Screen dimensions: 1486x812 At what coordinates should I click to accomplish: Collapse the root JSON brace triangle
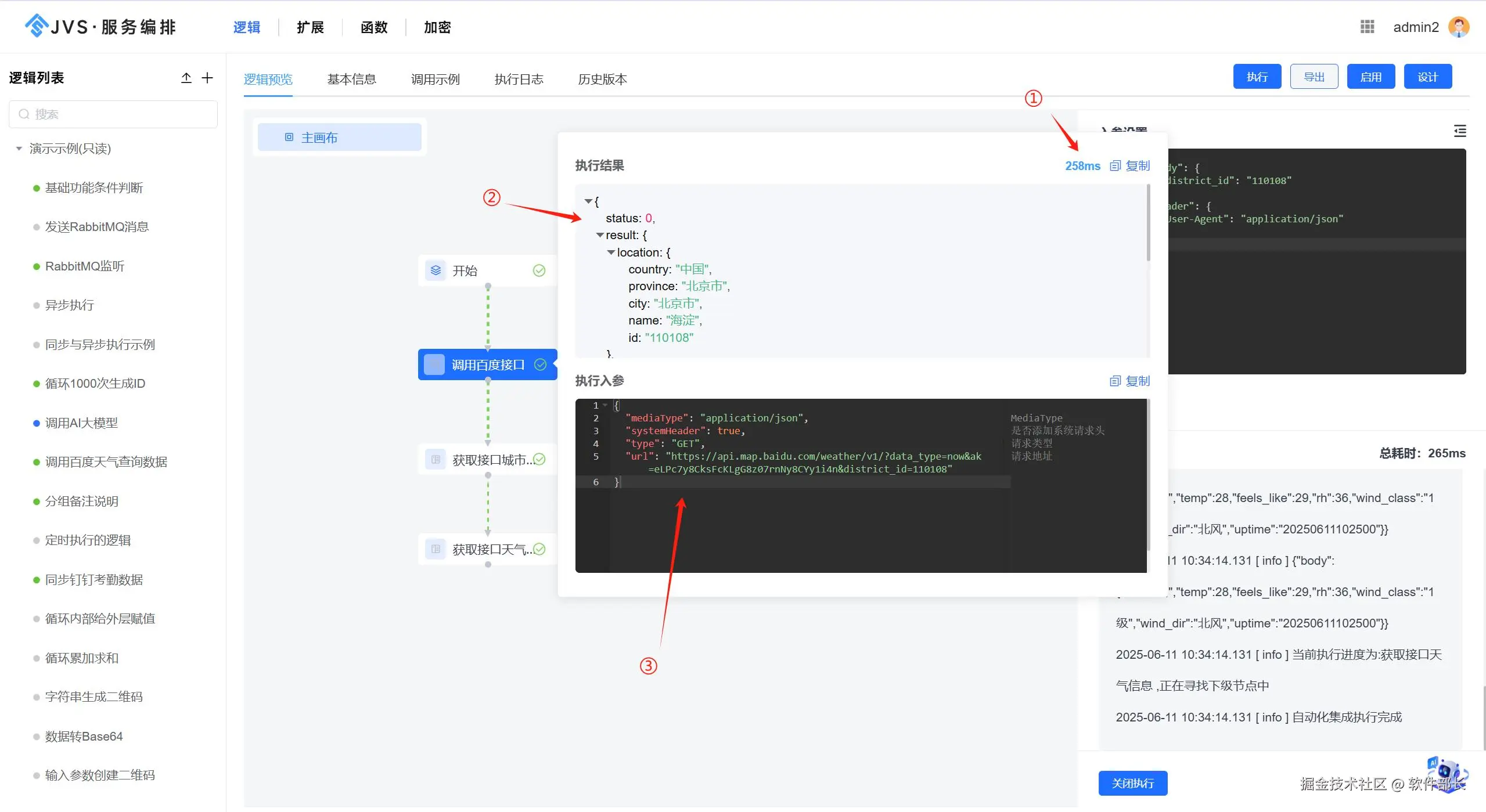pyautogui.click(x=588, y=201)
